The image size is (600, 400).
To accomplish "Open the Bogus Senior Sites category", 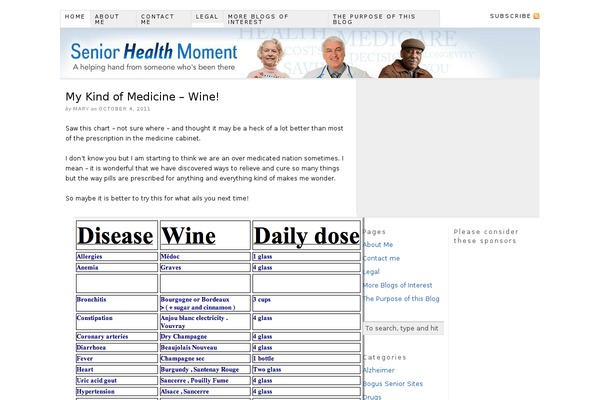I will click(x=393, y=384).
